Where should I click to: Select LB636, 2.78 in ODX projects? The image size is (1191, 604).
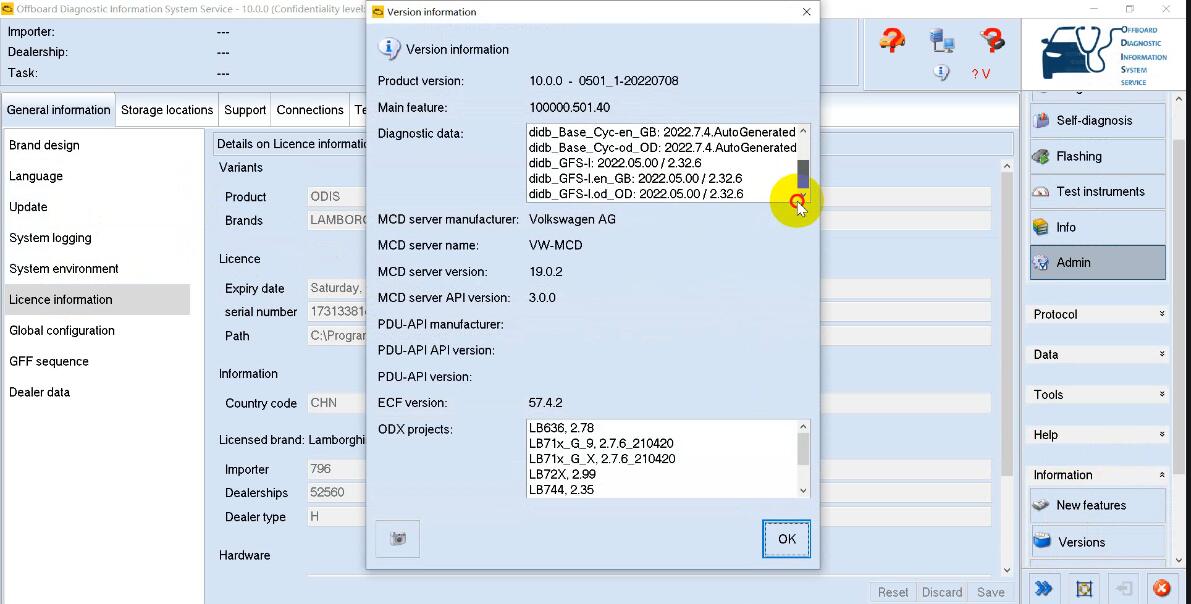[561, 428]
